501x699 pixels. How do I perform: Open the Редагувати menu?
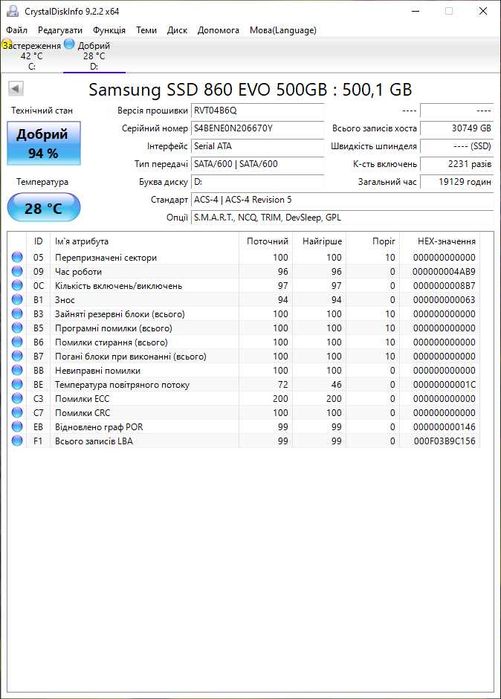[x=60, y=30]
